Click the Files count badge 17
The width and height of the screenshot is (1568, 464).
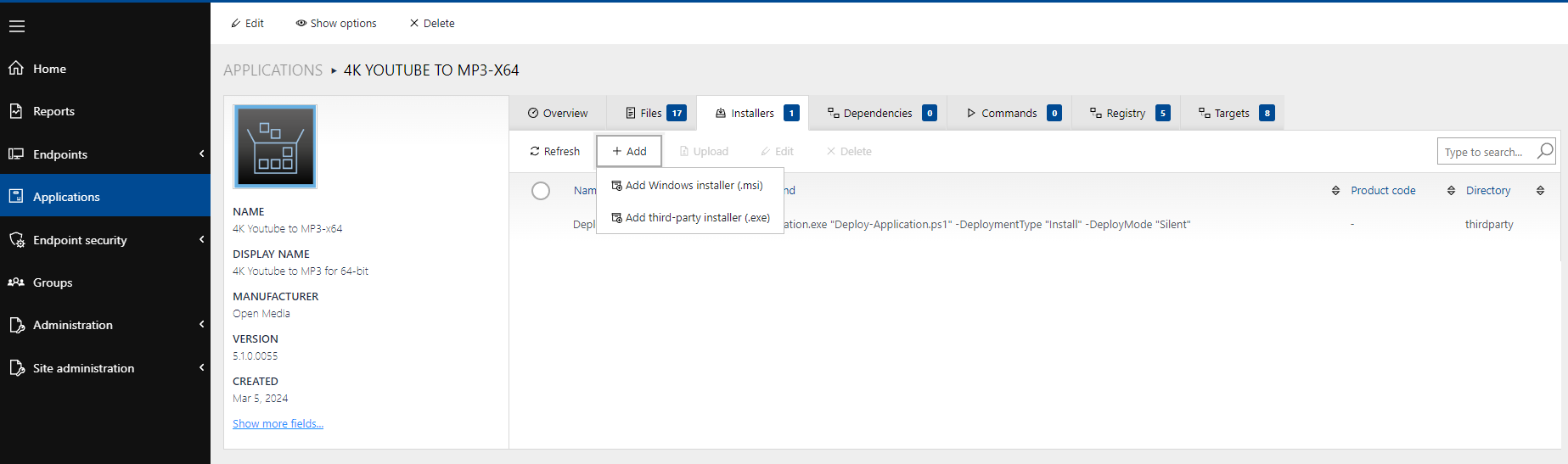pyautogui.click(x=677, y=113)
